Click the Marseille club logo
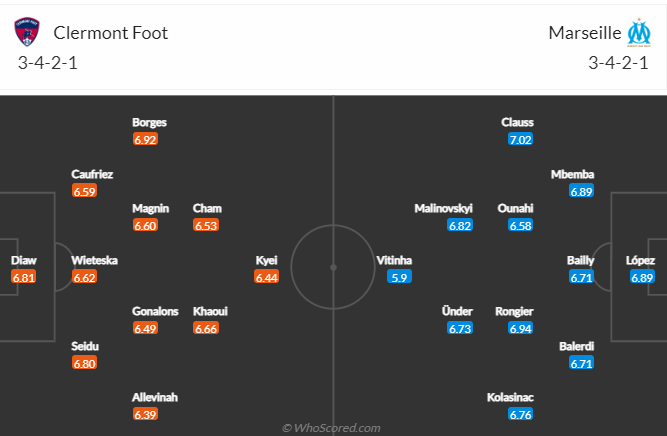Image resolution: width=667 pixels, height=436 pixels. pyautogui.click(x=639, y=32)
